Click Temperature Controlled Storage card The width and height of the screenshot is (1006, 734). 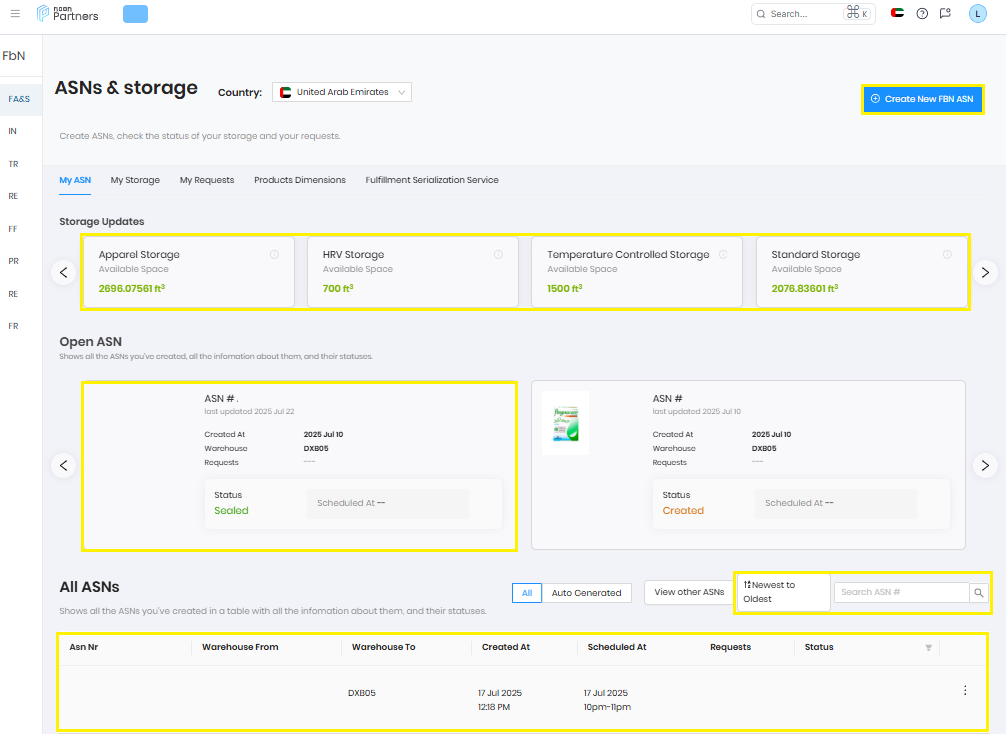tap(637, 272)
